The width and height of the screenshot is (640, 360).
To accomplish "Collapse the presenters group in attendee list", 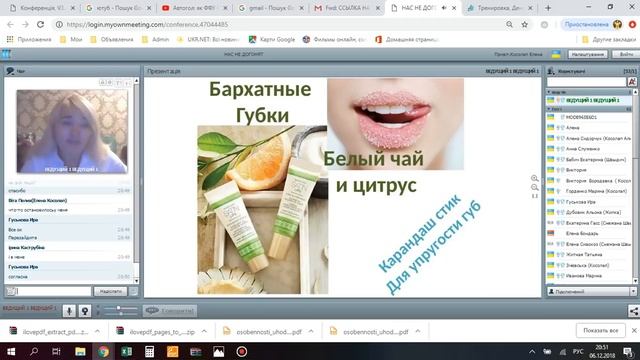I will (x=549, y=92).
